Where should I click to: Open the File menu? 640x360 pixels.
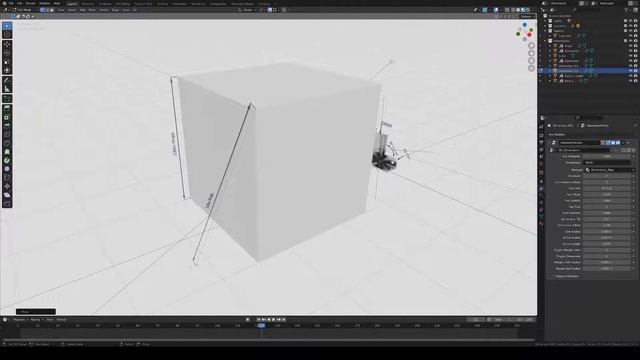tap(11, 3)
